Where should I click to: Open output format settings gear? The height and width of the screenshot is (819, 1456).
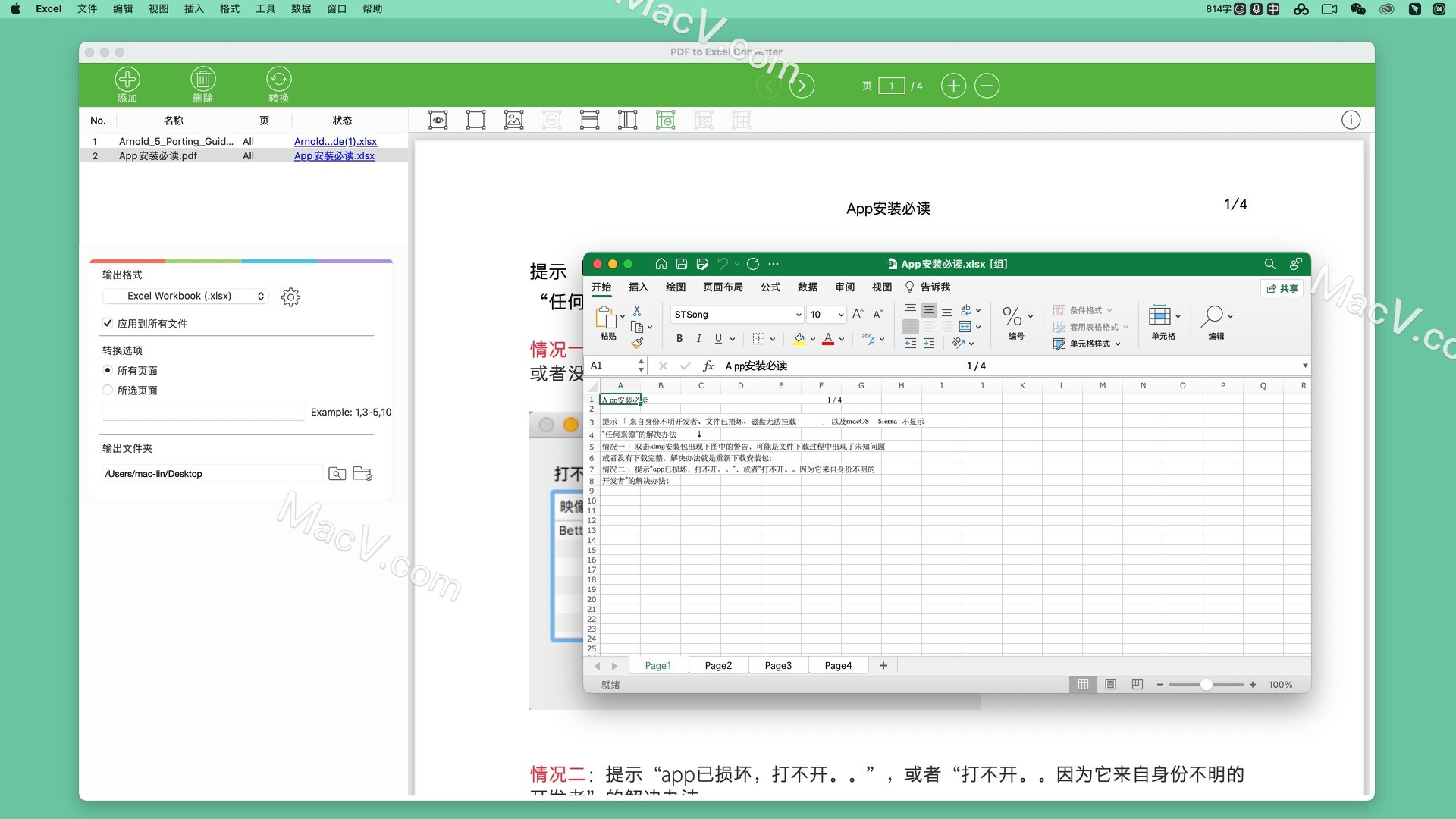290,297
